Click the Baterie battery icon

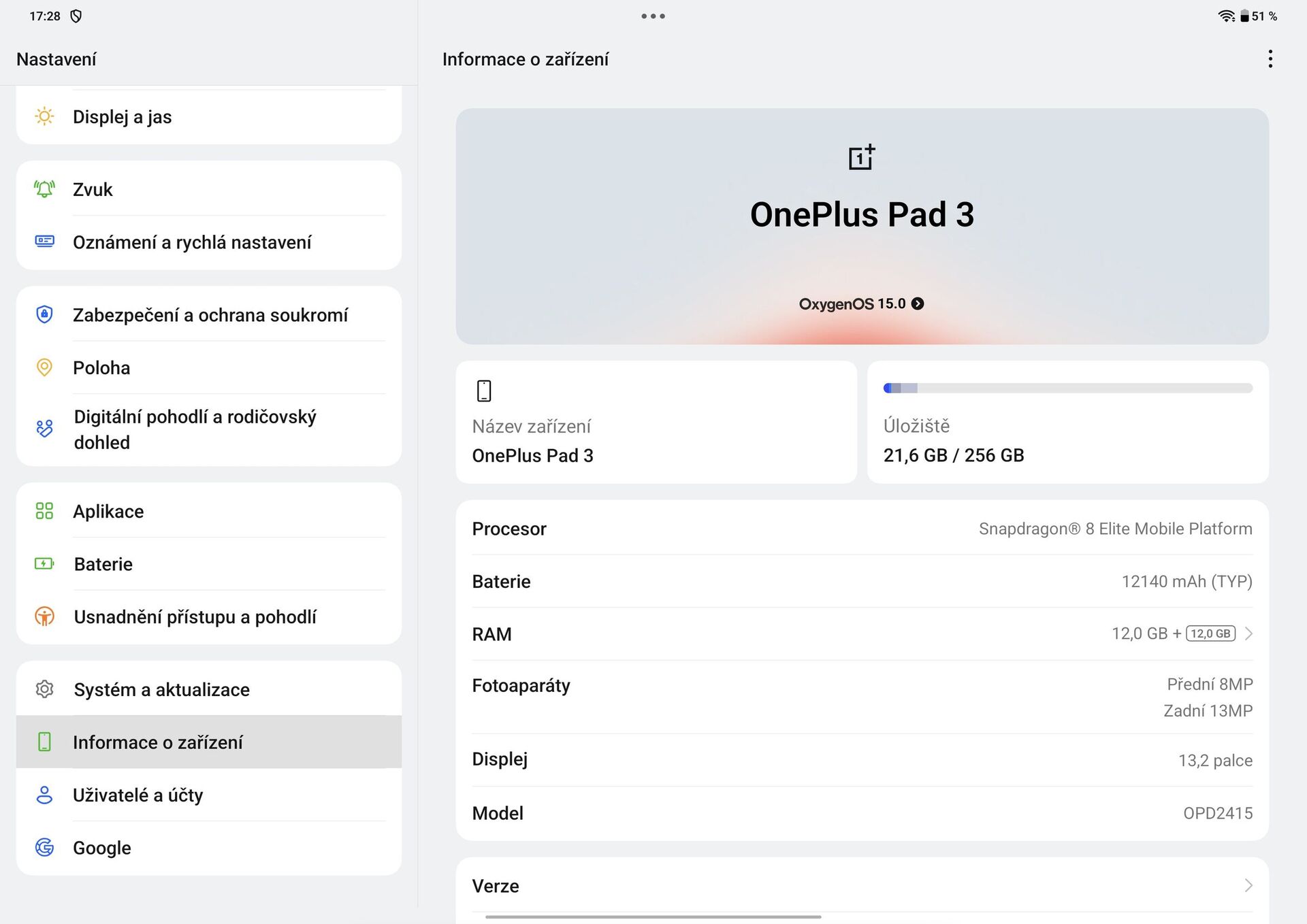[44, 563]
